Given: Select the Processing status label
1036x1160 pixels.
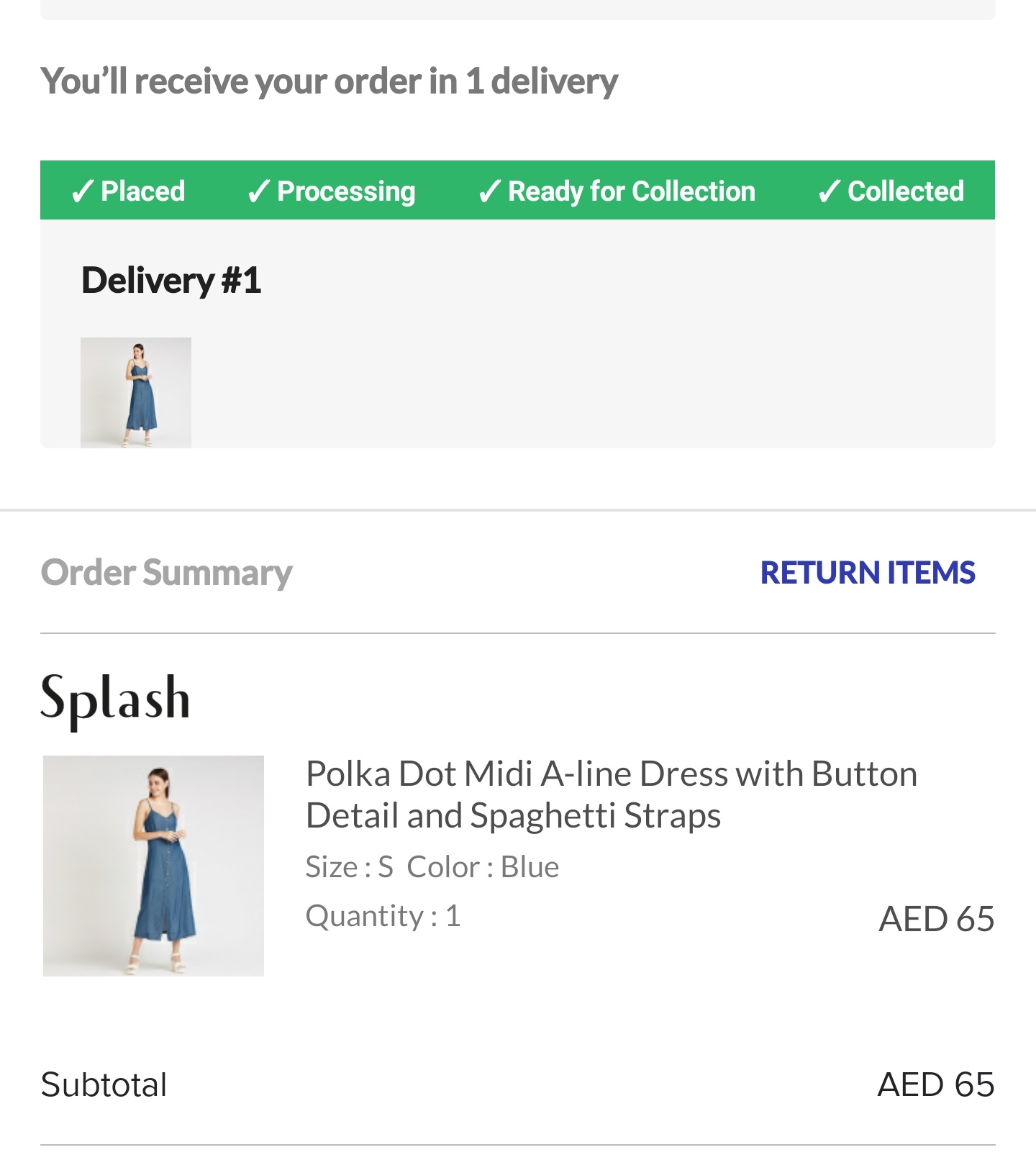Looking at the screenshot, I should pyautogui.click(x=346, y=191).
